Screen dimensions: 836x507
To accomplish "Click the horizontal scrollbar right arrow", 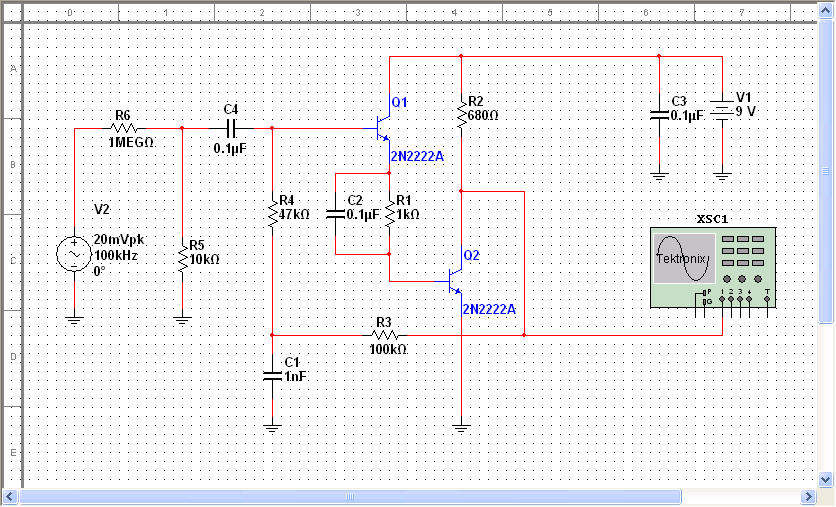I will tap(808, 497).
